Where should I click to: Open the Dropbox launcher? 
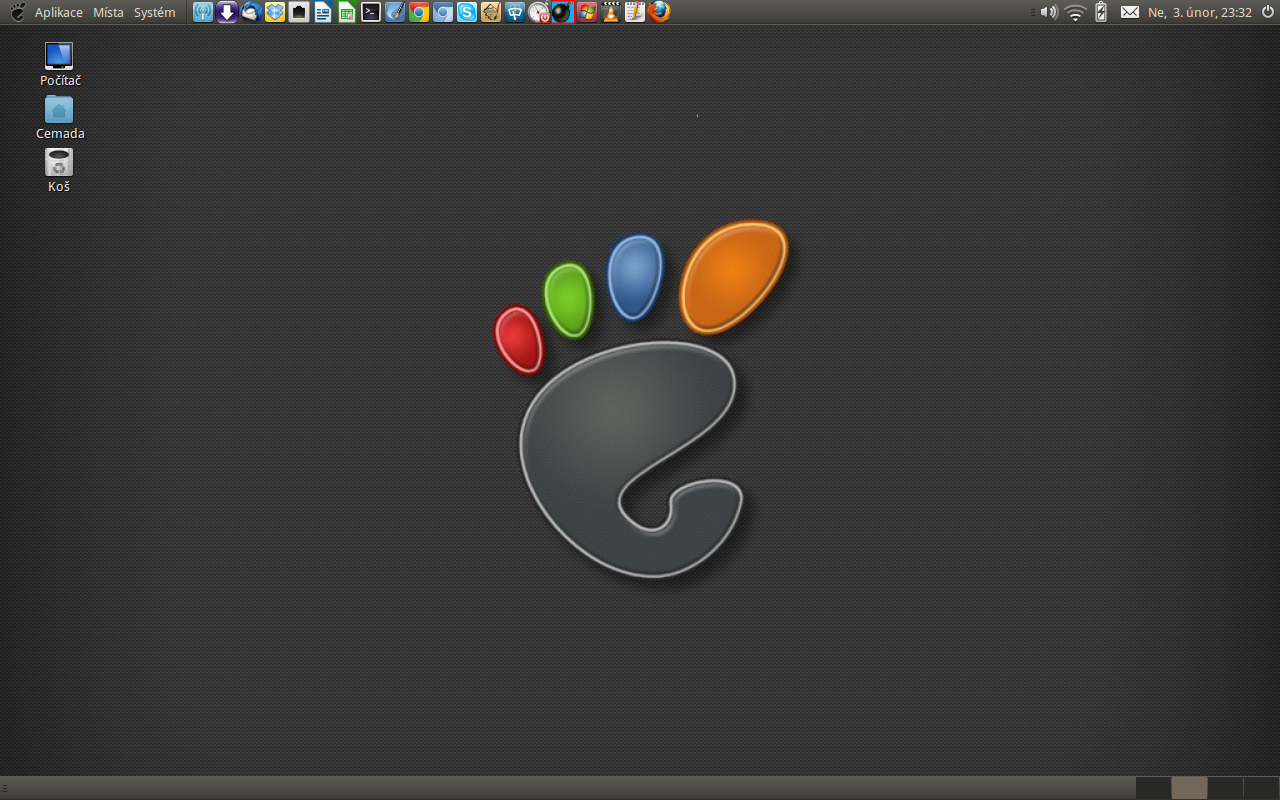275,12
